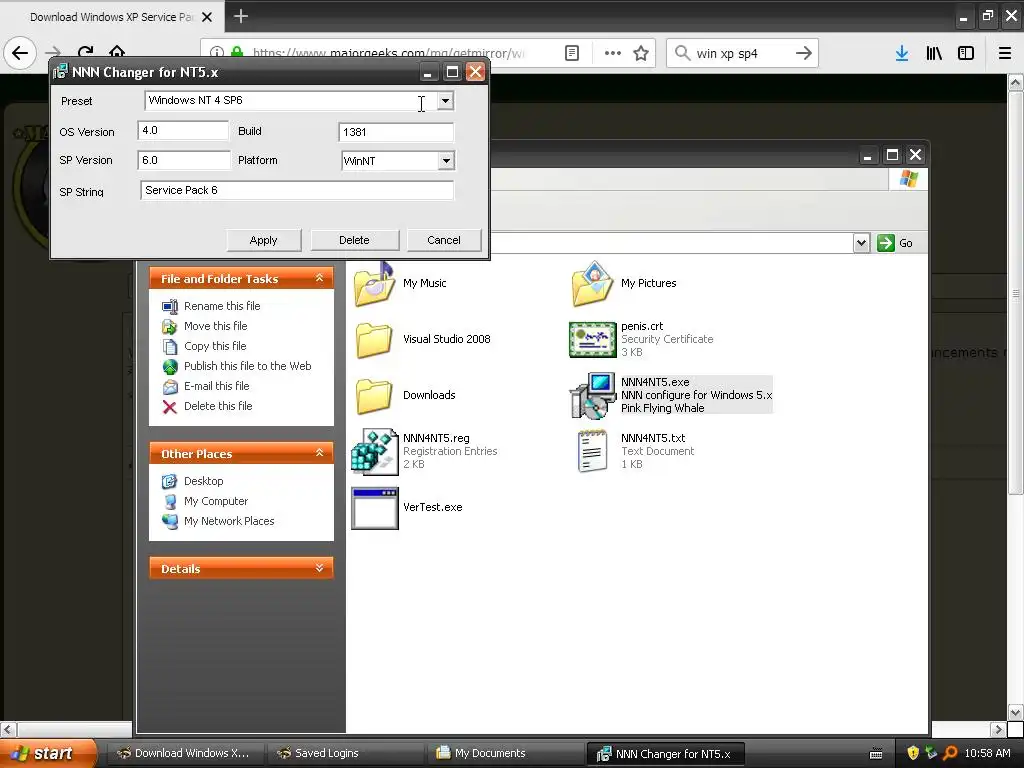Cancel the NNN Changer dialog

[x=444, y=240]
